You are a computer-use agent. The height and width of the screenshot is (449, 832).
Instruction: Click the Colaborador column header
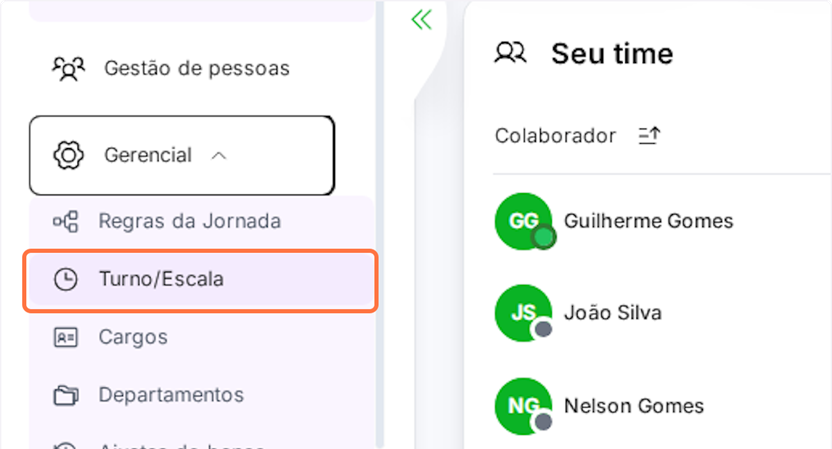coord(555,136)
